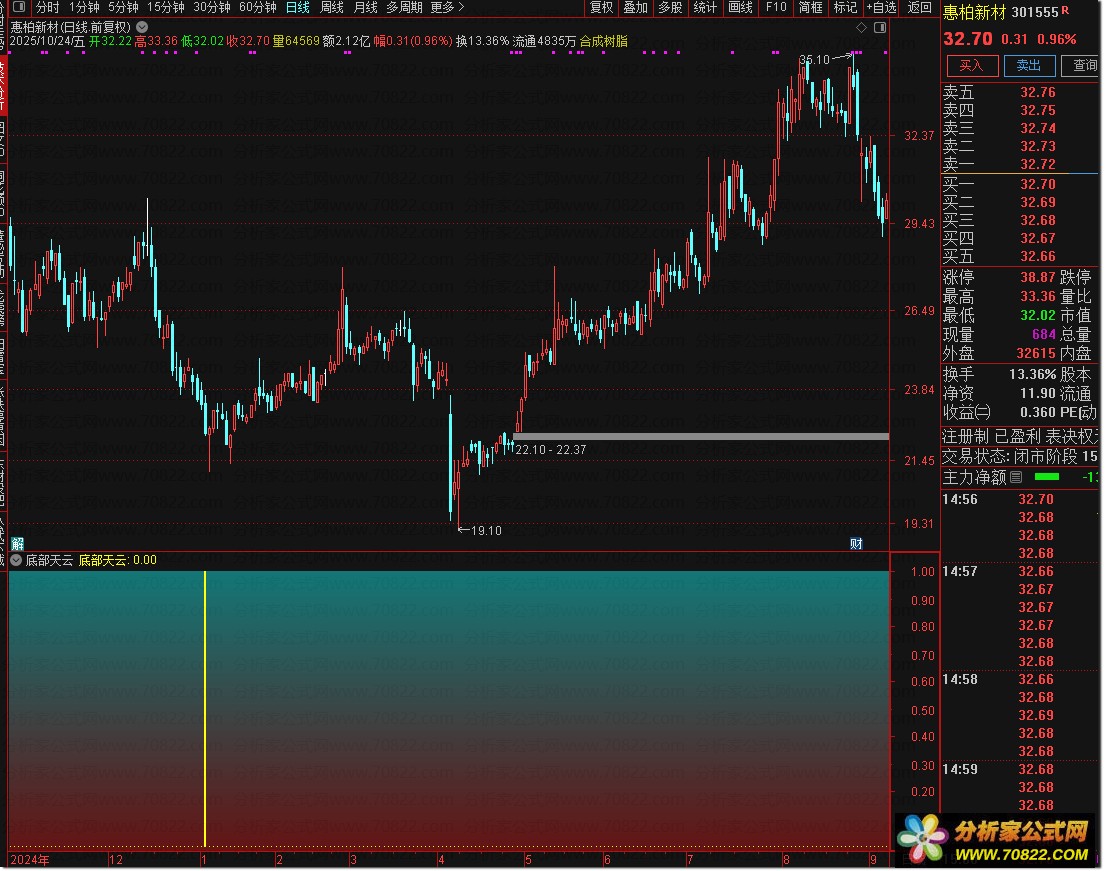1105x871 pixels.
Task: Click the 买五 price 32.66
Action: click(x=1038, y=257)
